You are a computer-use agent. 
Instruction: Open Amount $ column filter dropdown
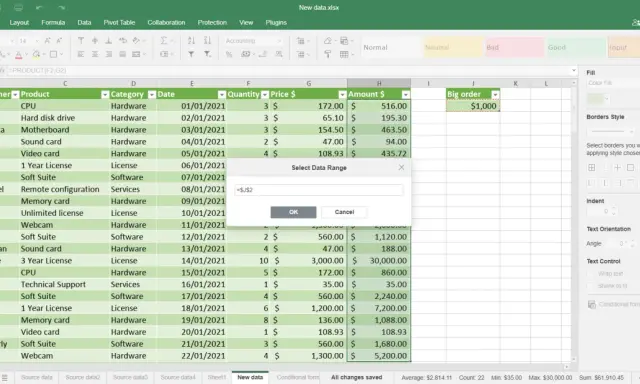(405, 95)
